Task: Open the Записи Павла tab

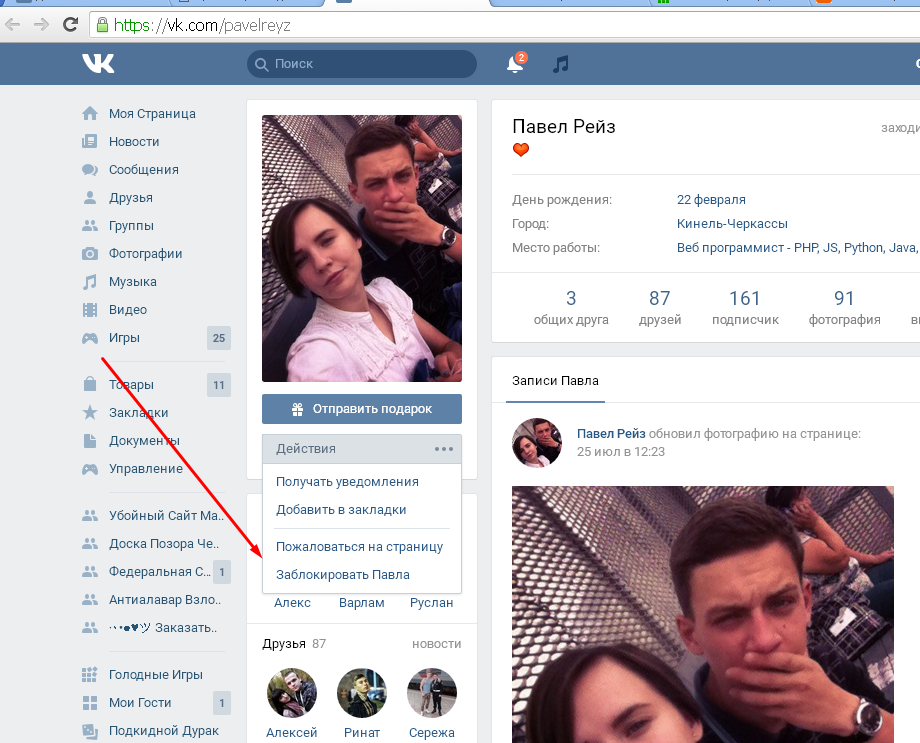Action: pyautogui.click(x=555, y=381)
